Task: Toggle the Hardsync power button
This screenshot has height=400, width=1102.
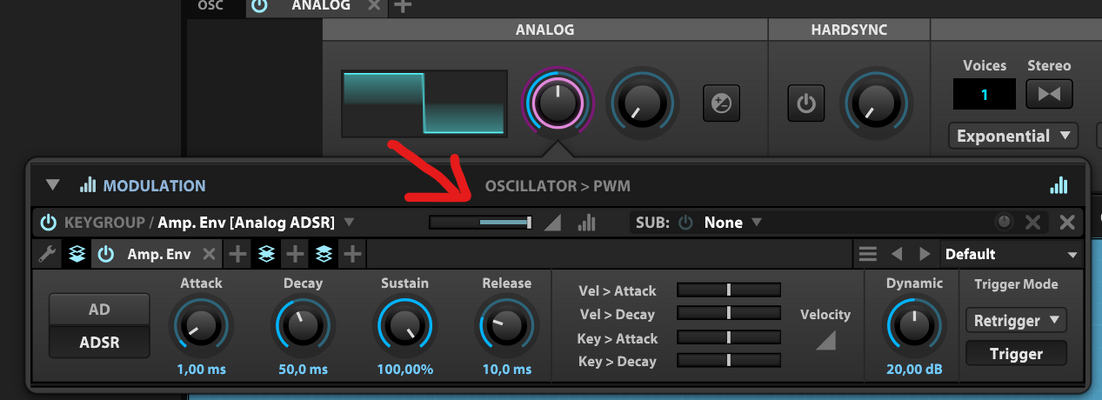Action: (x=805, y=103)
